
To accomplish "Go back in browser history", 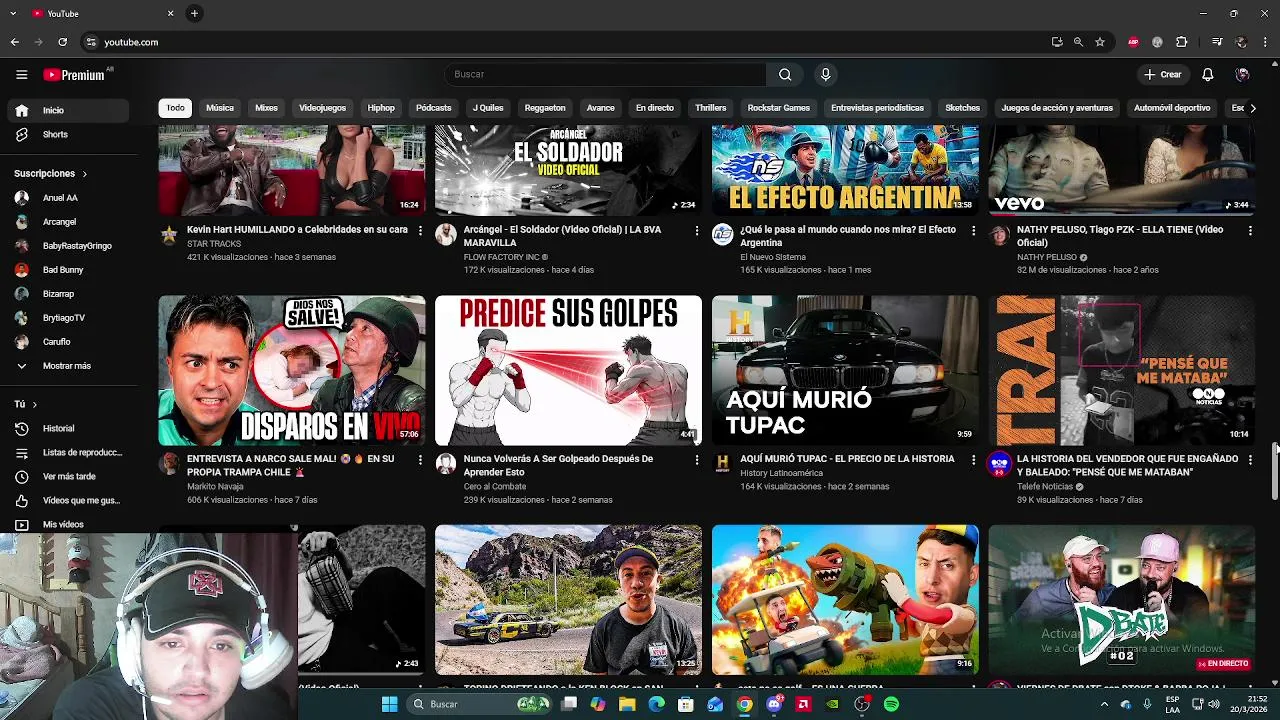I will [15, 42].
